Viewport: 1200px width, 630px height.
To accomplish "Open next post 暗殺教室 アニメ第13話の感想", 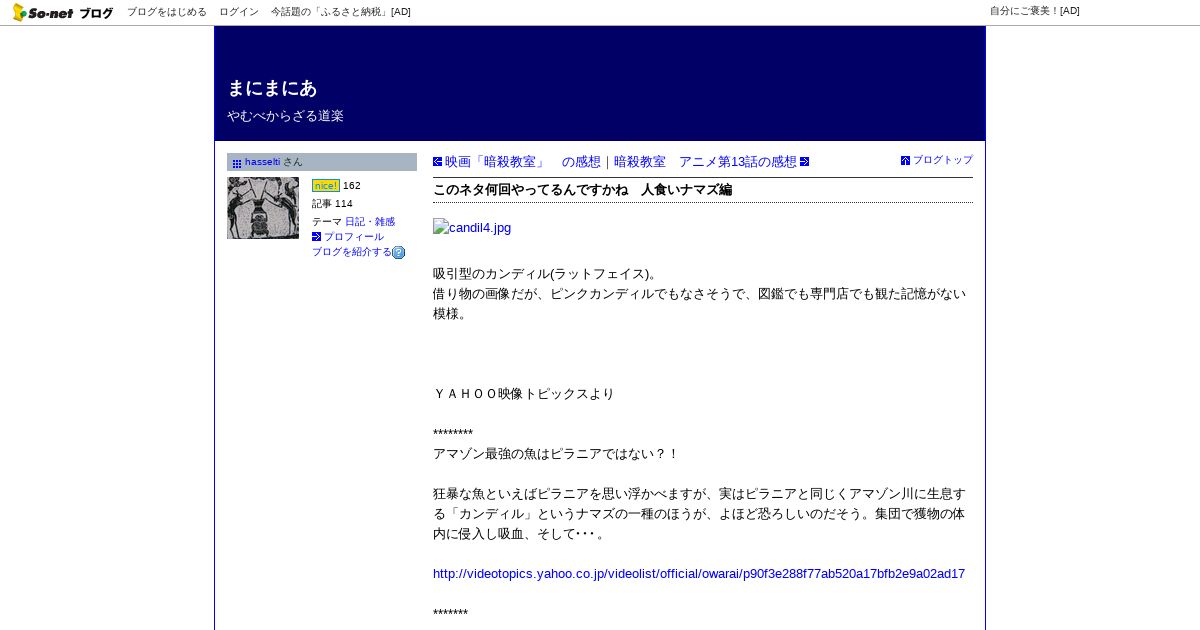I will pyautogui.click(x=705, y=162).
